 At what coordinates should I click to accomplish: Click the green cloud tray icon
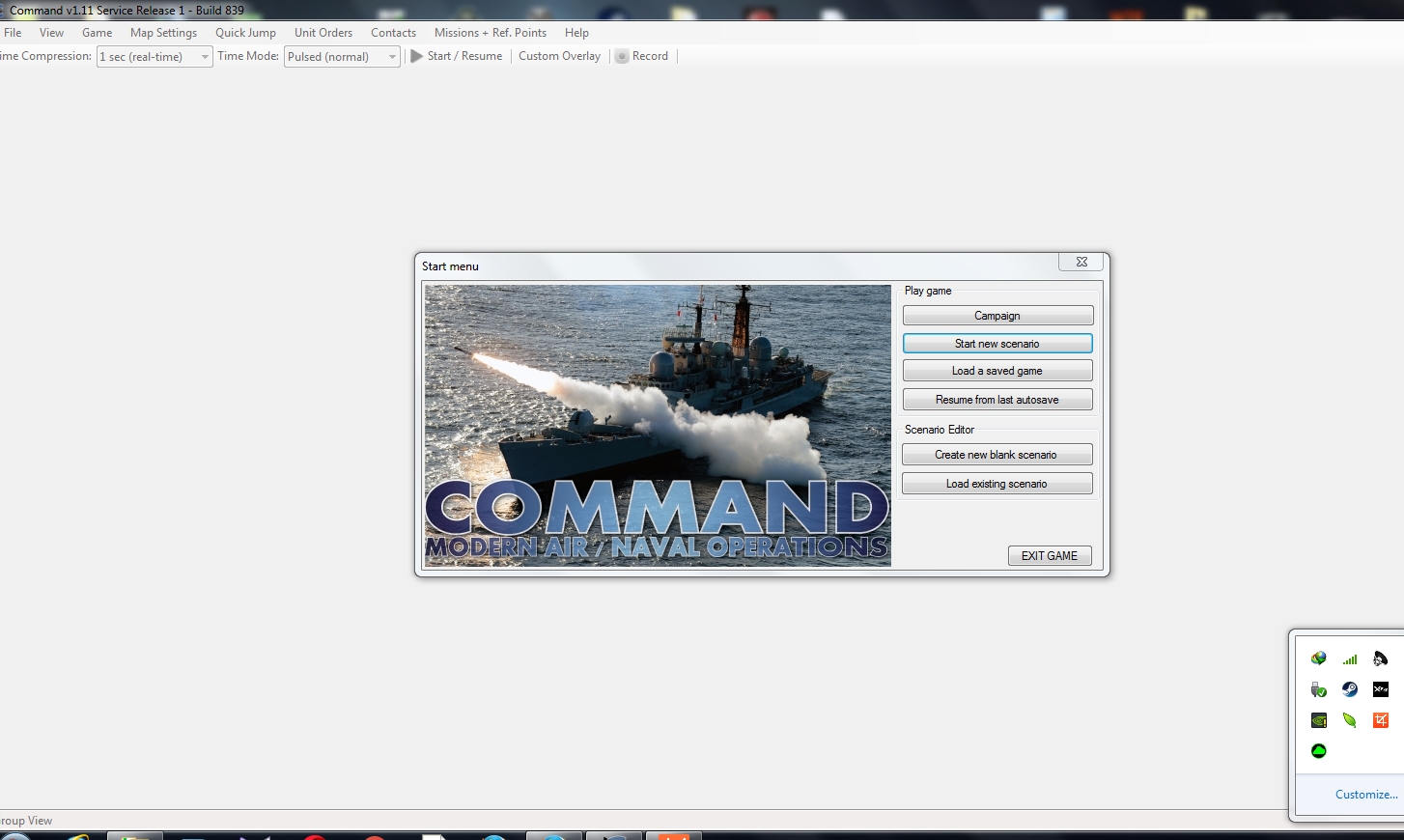coord(1318,750)
